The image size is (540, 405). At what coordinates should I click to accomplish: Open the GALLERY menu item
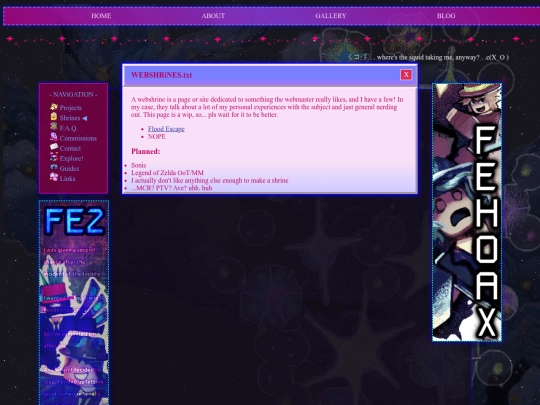331,16
